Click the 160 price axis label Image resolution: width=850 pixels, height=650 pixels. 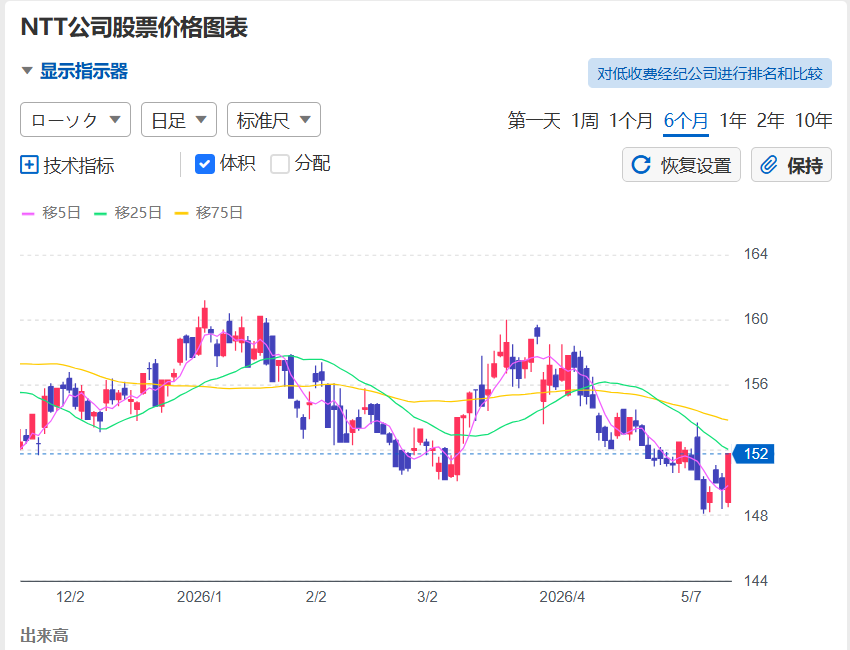pyautogui.click(x=756, y=319)
